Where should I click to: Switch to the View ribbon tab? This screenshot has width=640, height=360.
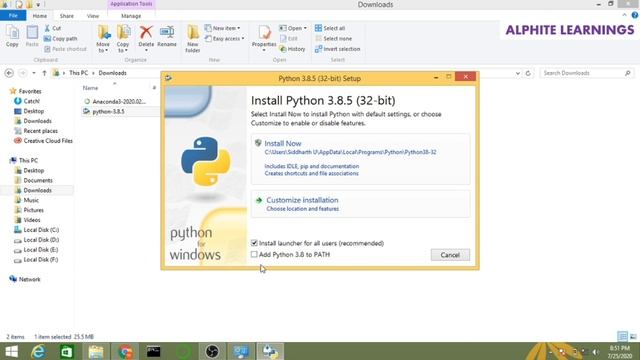(x=93, y=16)
